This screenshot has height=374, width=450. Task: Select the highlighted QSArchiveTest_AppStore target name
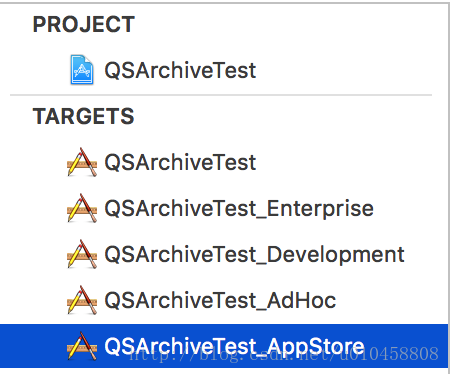234,347
